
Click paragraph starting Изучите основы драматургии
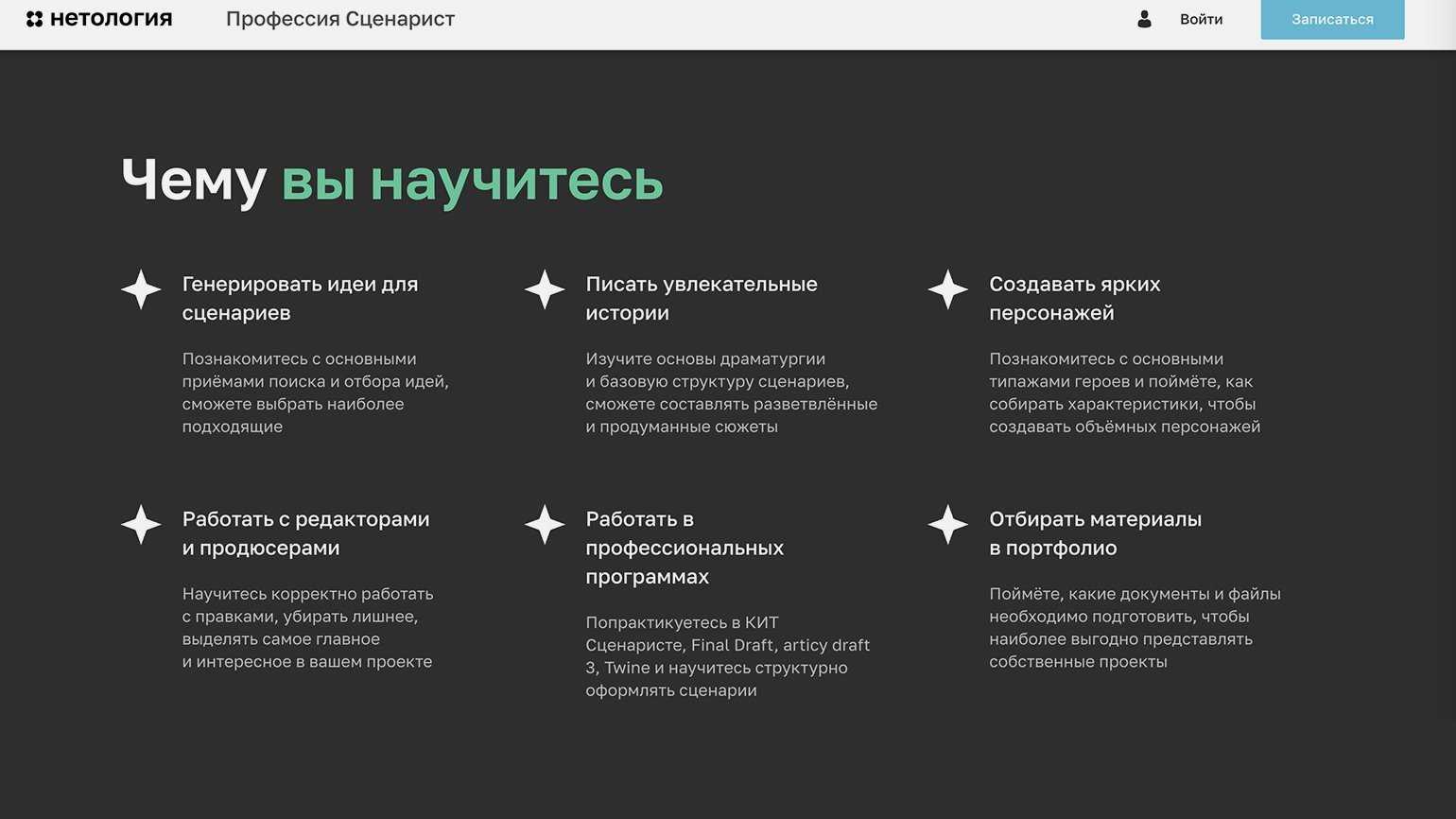(732, 392)
